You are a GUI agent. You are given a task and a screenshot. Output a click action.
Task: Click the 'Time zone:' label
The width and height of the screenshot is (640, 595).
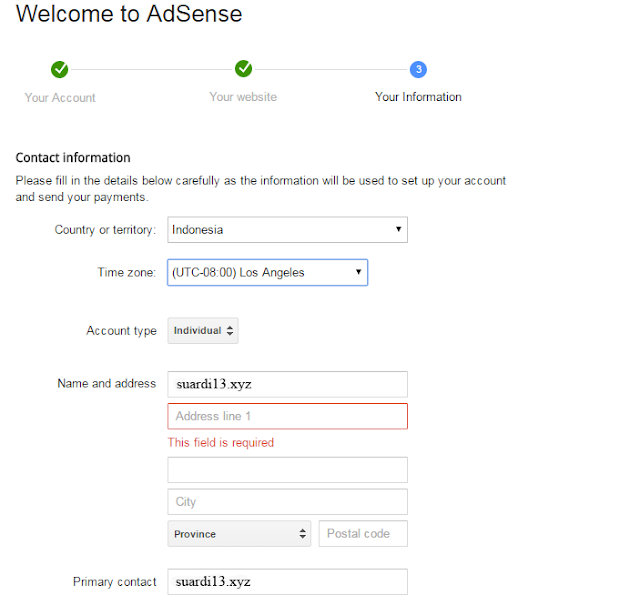point(127,273)
